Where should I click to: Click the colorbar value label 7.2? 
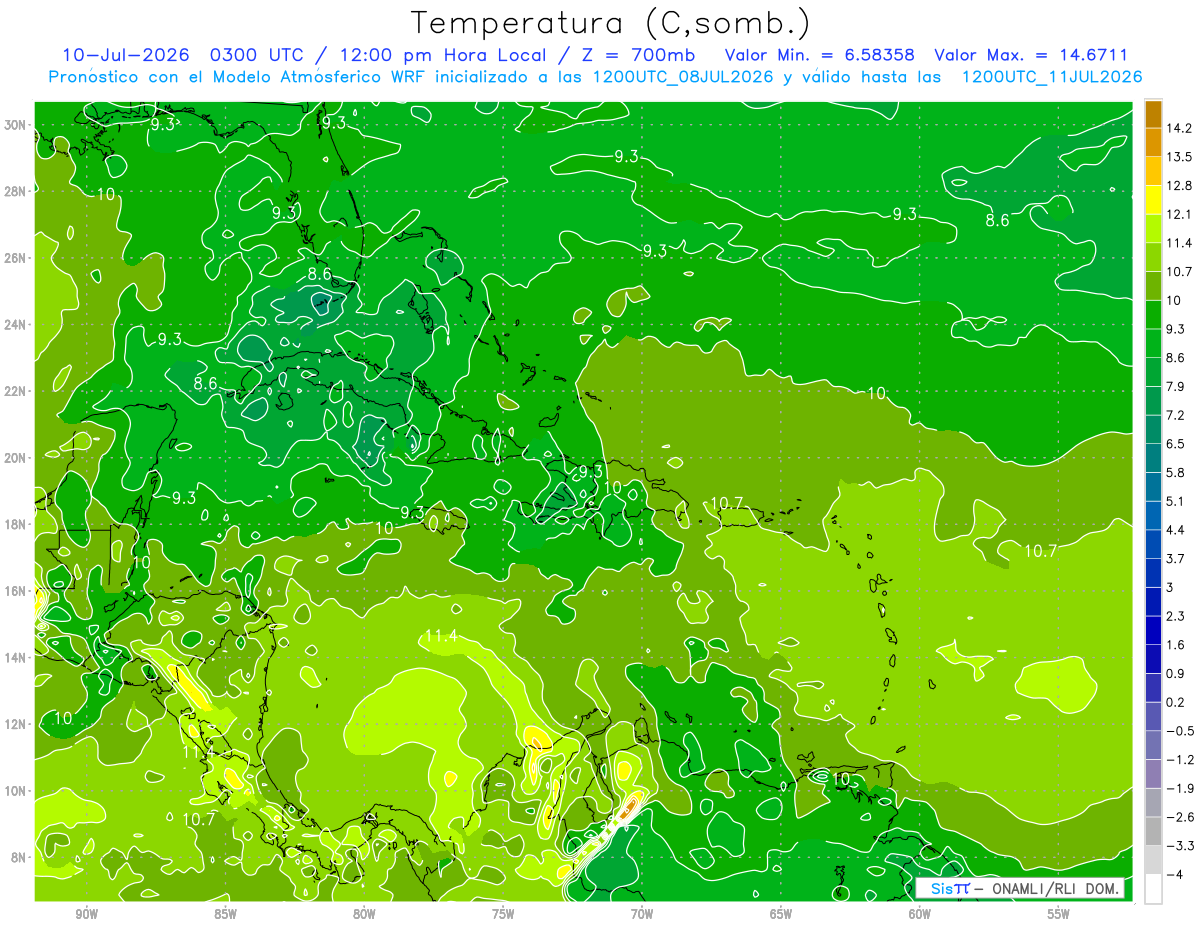pos(1173,415)
